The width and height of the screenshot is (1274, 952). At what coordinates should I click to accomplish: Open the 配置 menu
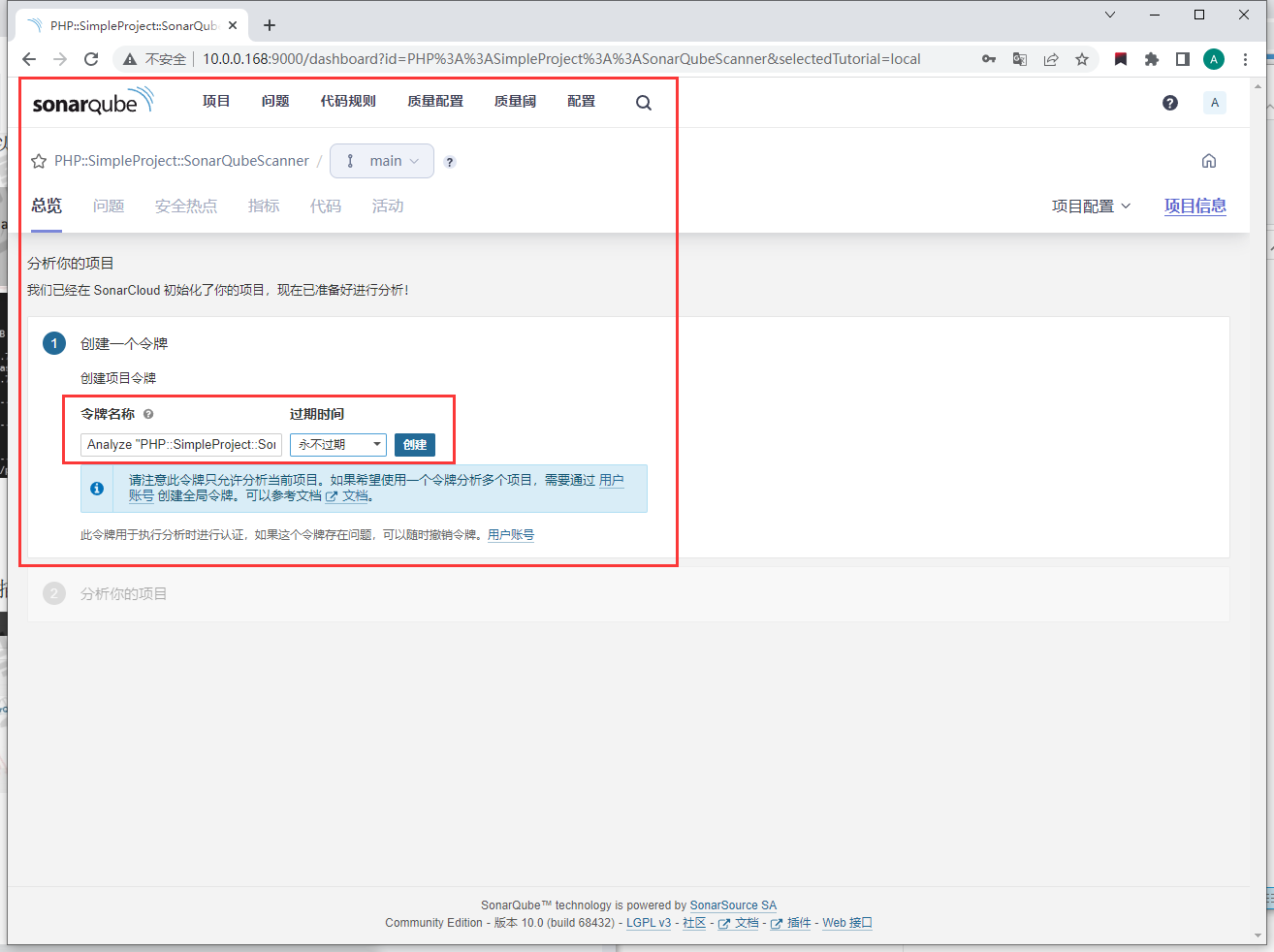582,101
